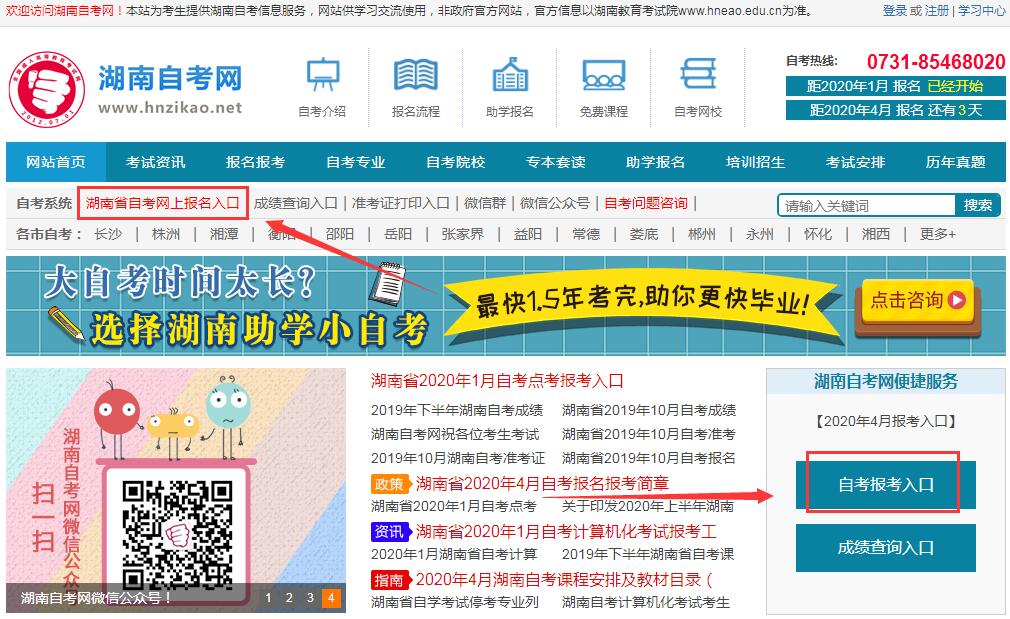Switch to carousel slide number 2
The height and width of the screenshot is (619, 1010).
point(288,598)
